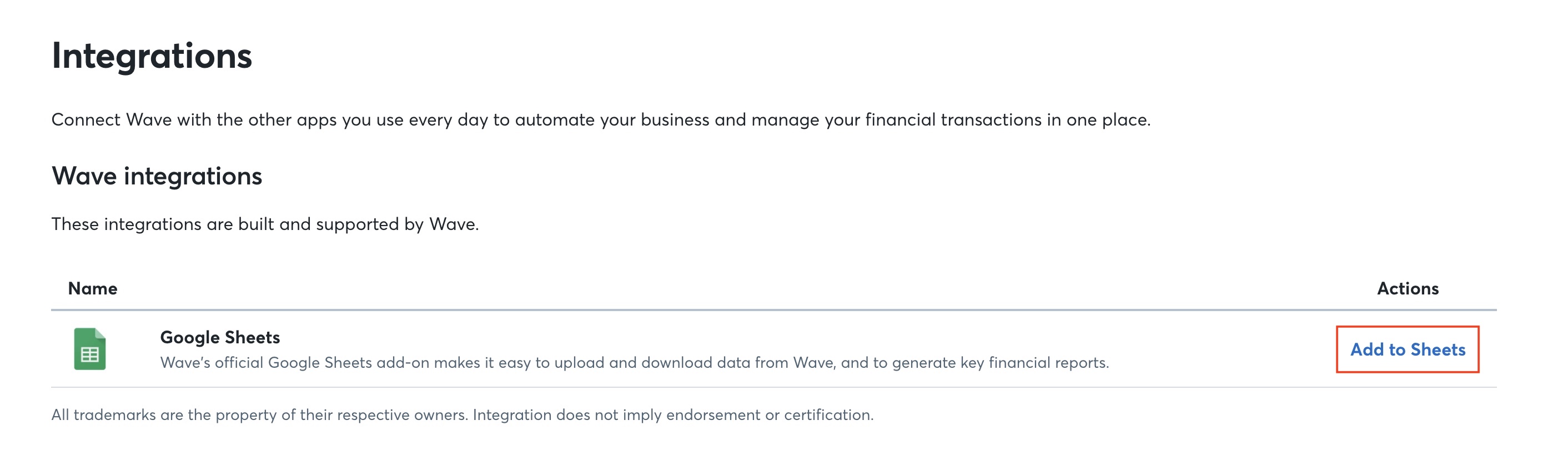Click the Google Sheets add-on description text
1568x450 pixels.
pyautogui.click(x=634, y=363)
